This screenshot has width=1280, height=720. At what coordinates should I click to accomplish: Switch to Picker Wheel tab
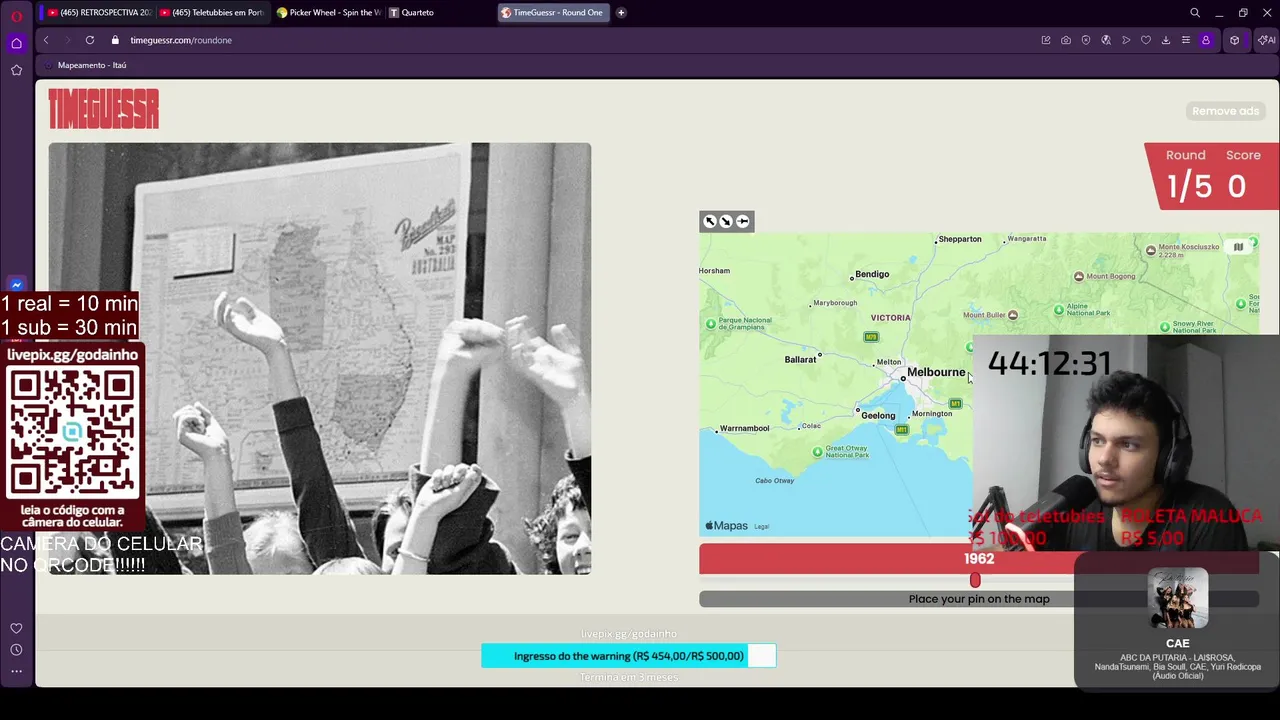tap(328, 13)
